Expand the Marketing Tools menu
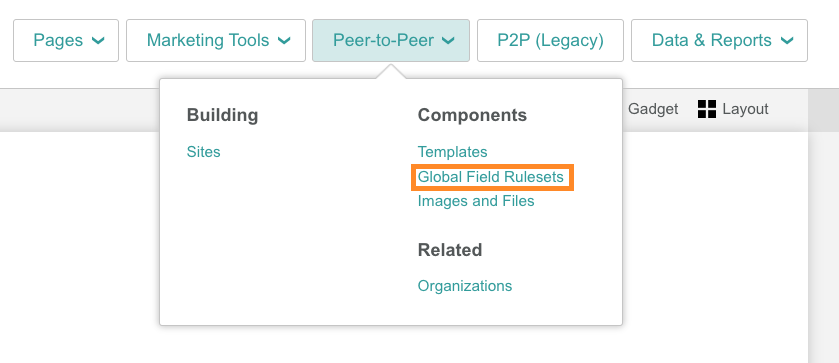This screenshot has width=839, height=363. [216, 41]
